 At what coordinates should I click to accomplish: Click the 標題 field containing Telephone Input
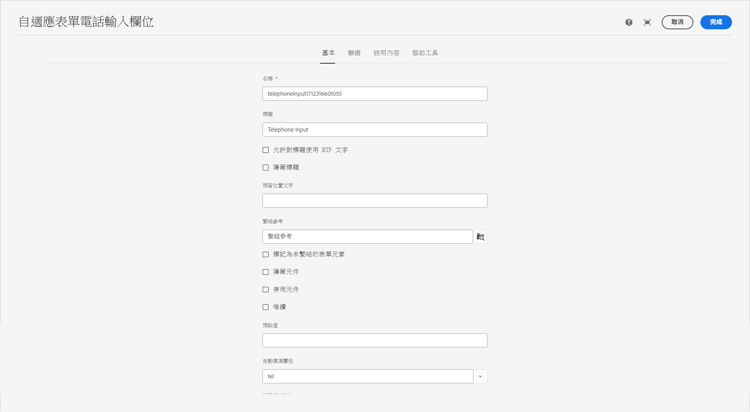(375, 130)
